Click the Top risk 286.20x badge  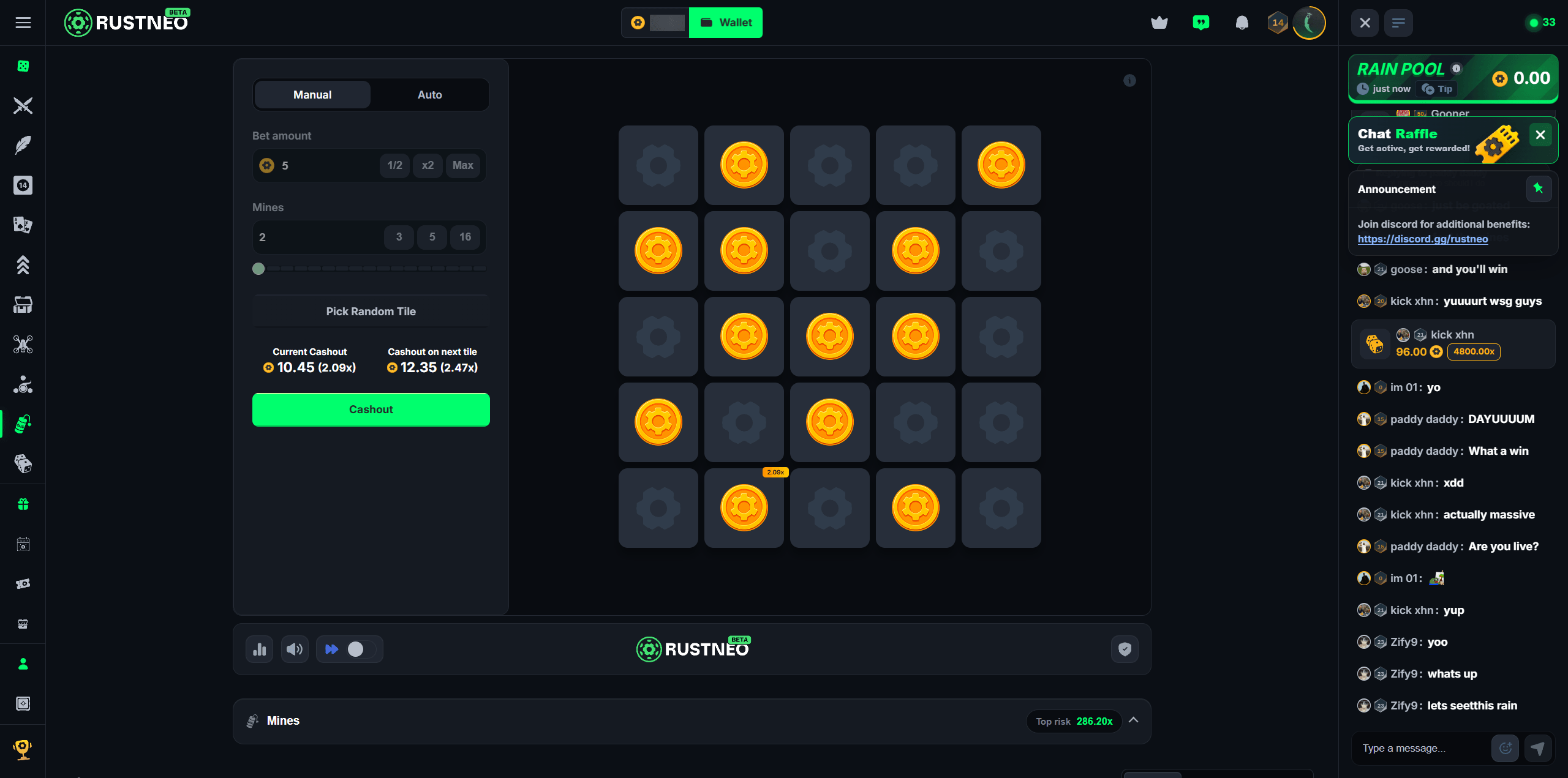(x=1074, y=721)
